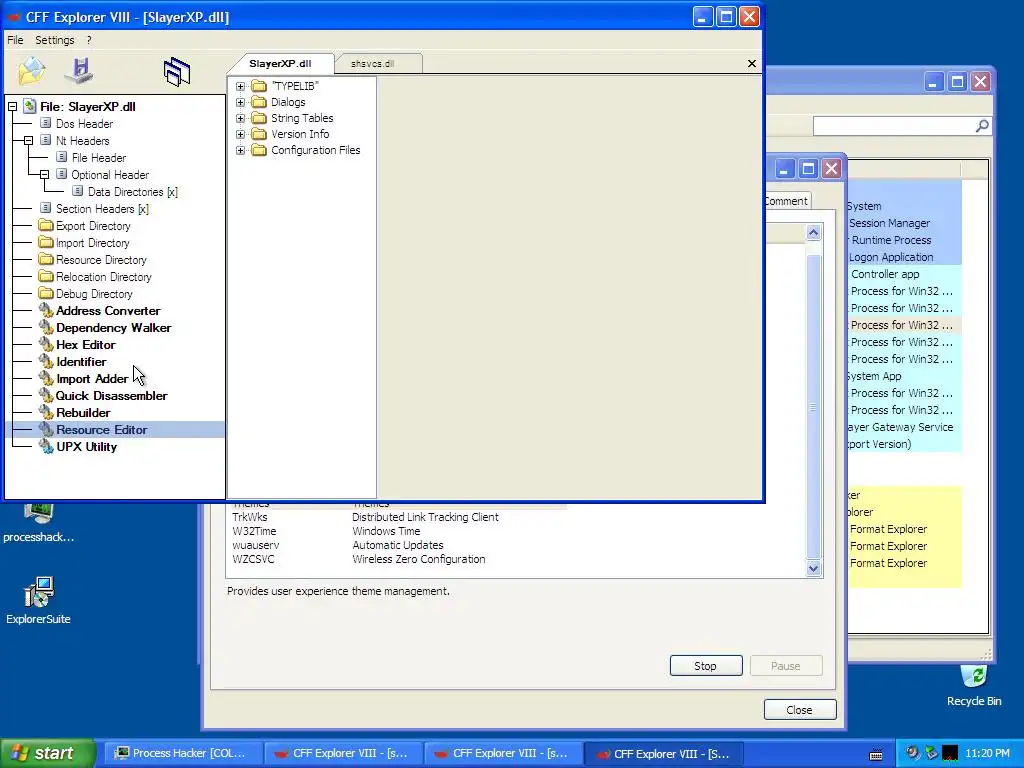Click the Process Hacker search field

pyautogui.click(x=893, y=125)
